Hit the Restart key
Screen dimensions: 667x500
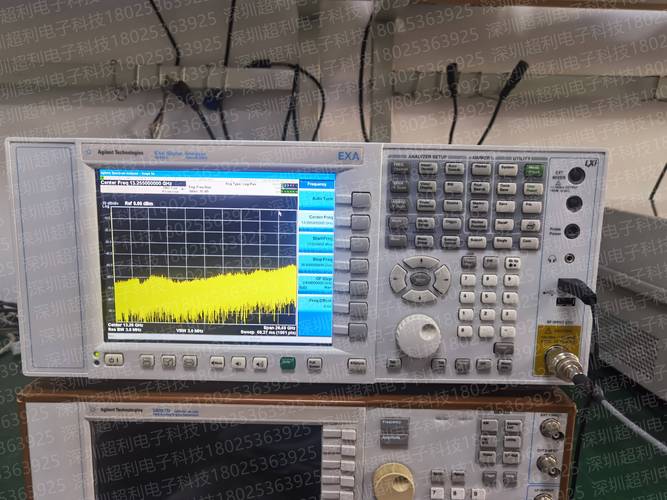point(477,242)
